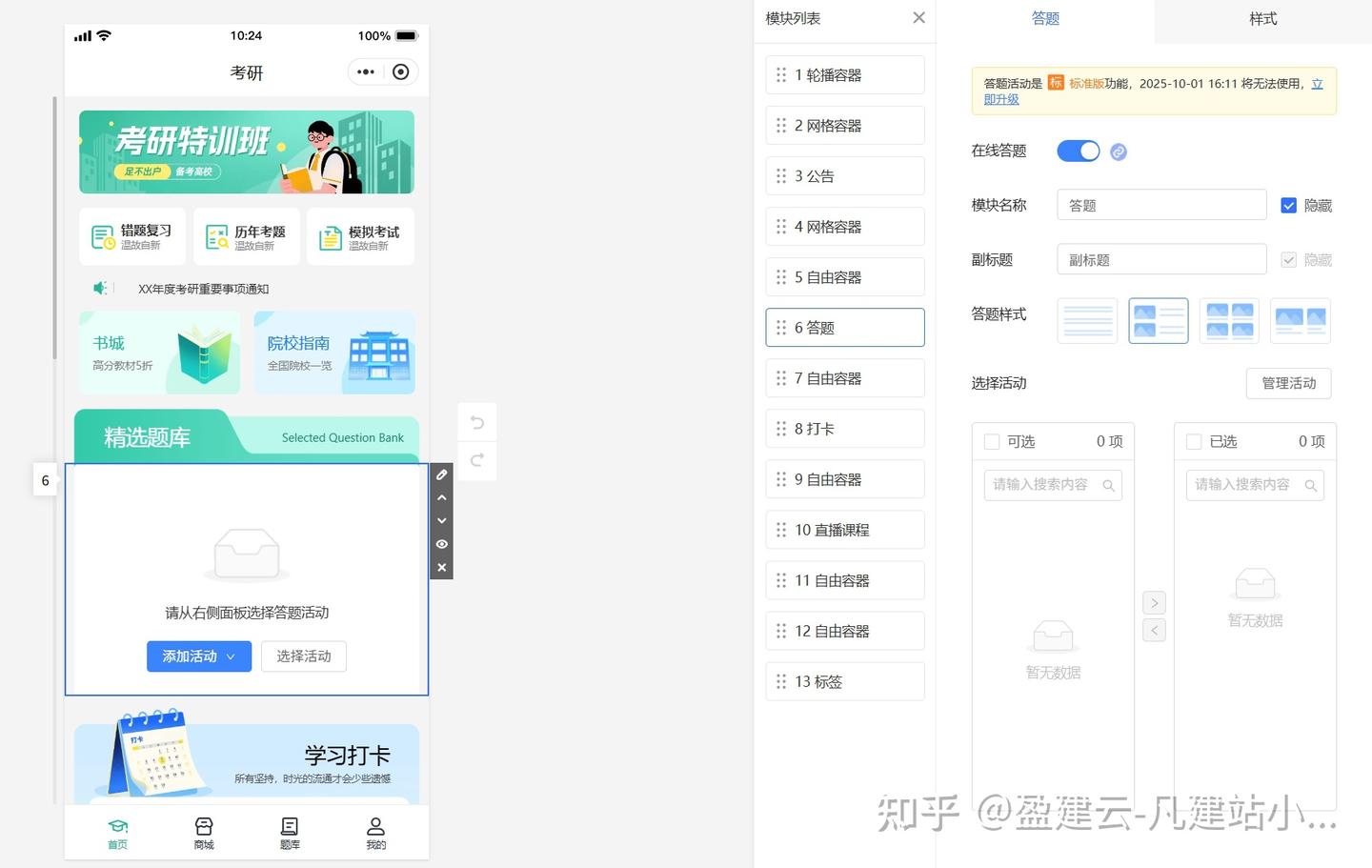Toggle module visibility with the eye icon
The image size is (1372, 868).
click(x=441, y=544)
